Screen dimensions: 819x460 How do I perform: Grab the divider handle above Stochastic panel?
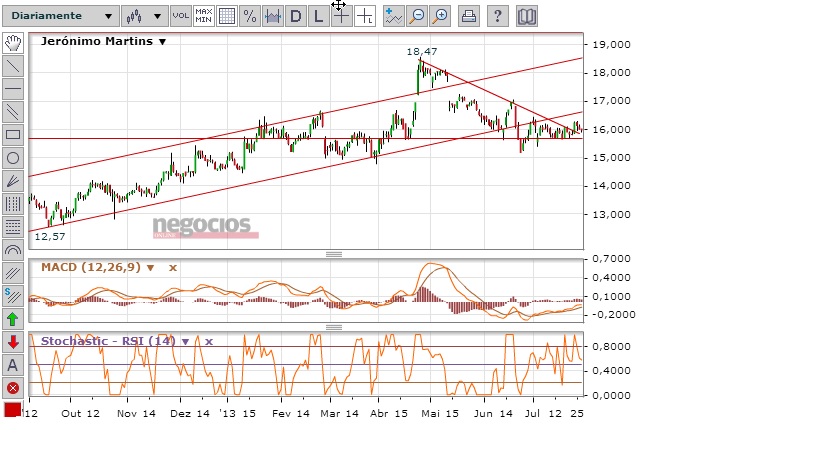point(334,327)
